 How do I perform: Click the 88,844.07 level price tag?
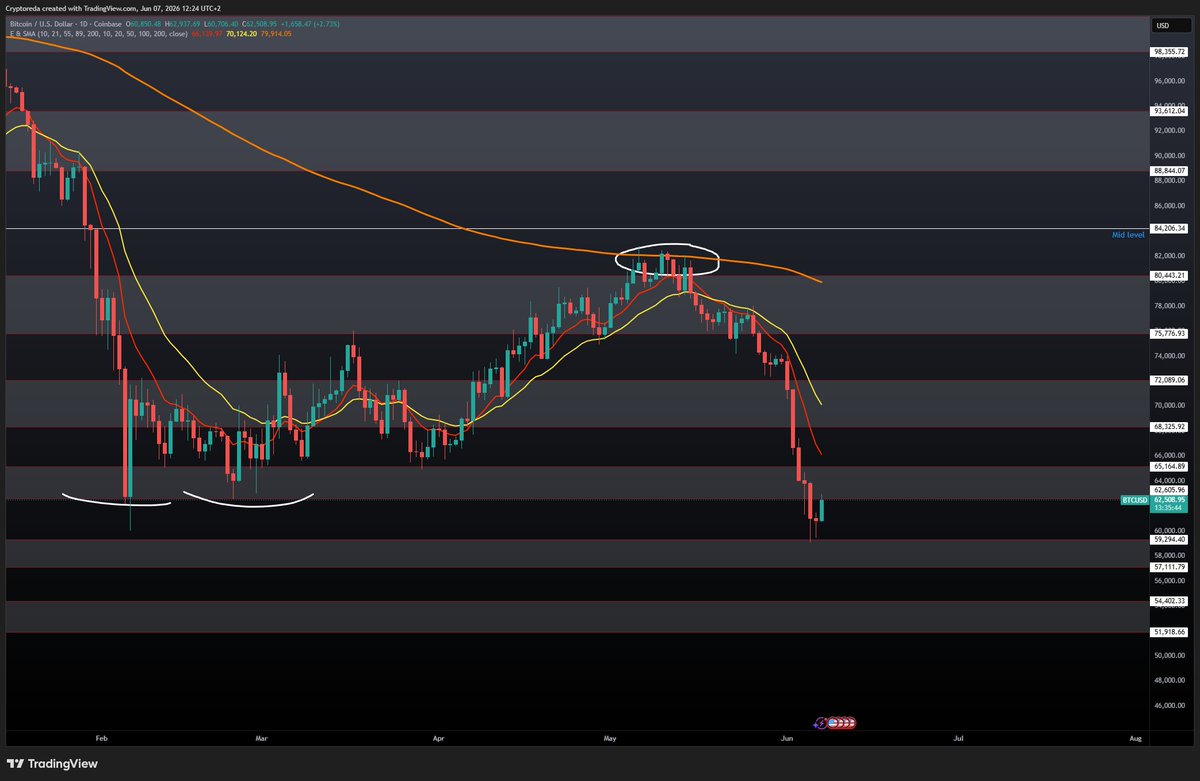(1169, 171)
